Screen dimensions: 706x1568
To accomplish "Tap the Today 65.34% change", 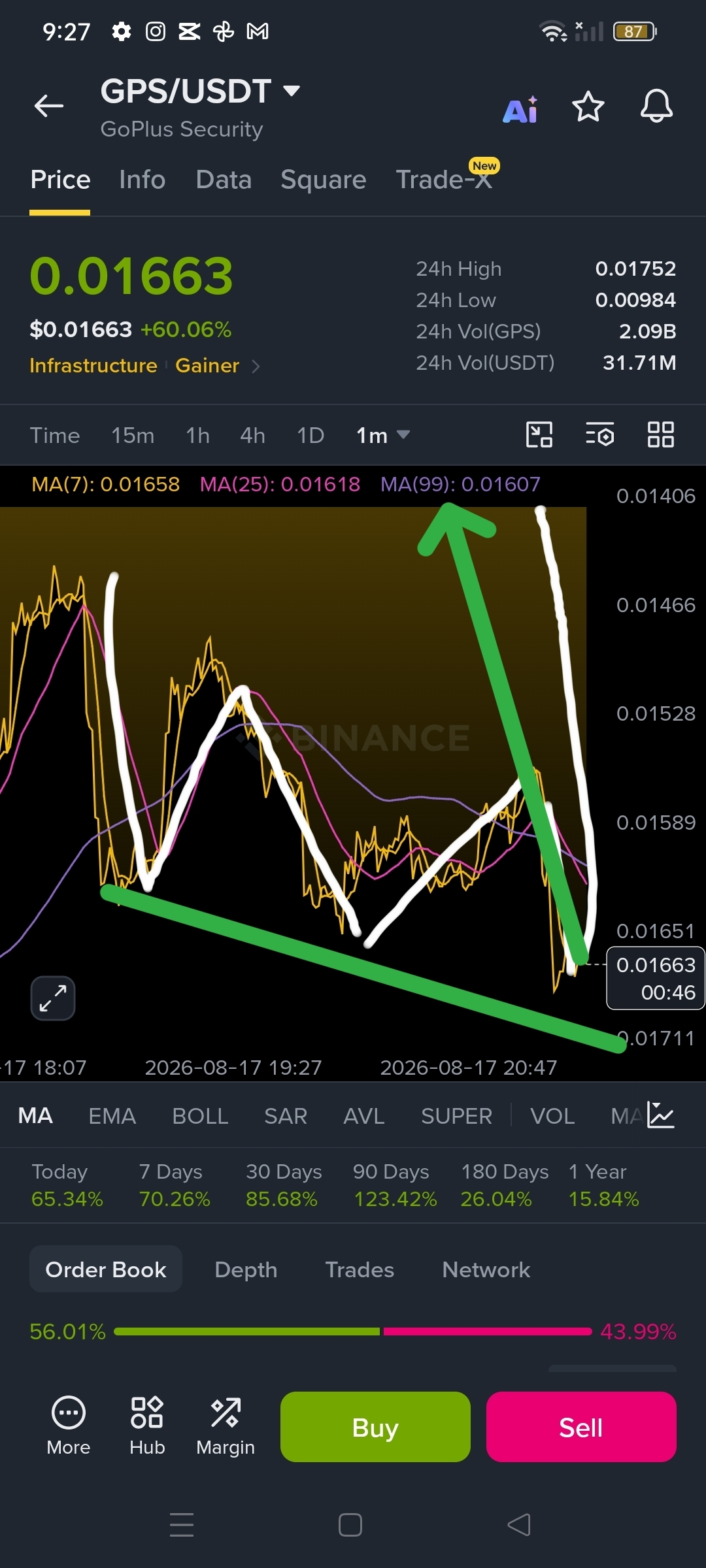I will point(67,1185).
